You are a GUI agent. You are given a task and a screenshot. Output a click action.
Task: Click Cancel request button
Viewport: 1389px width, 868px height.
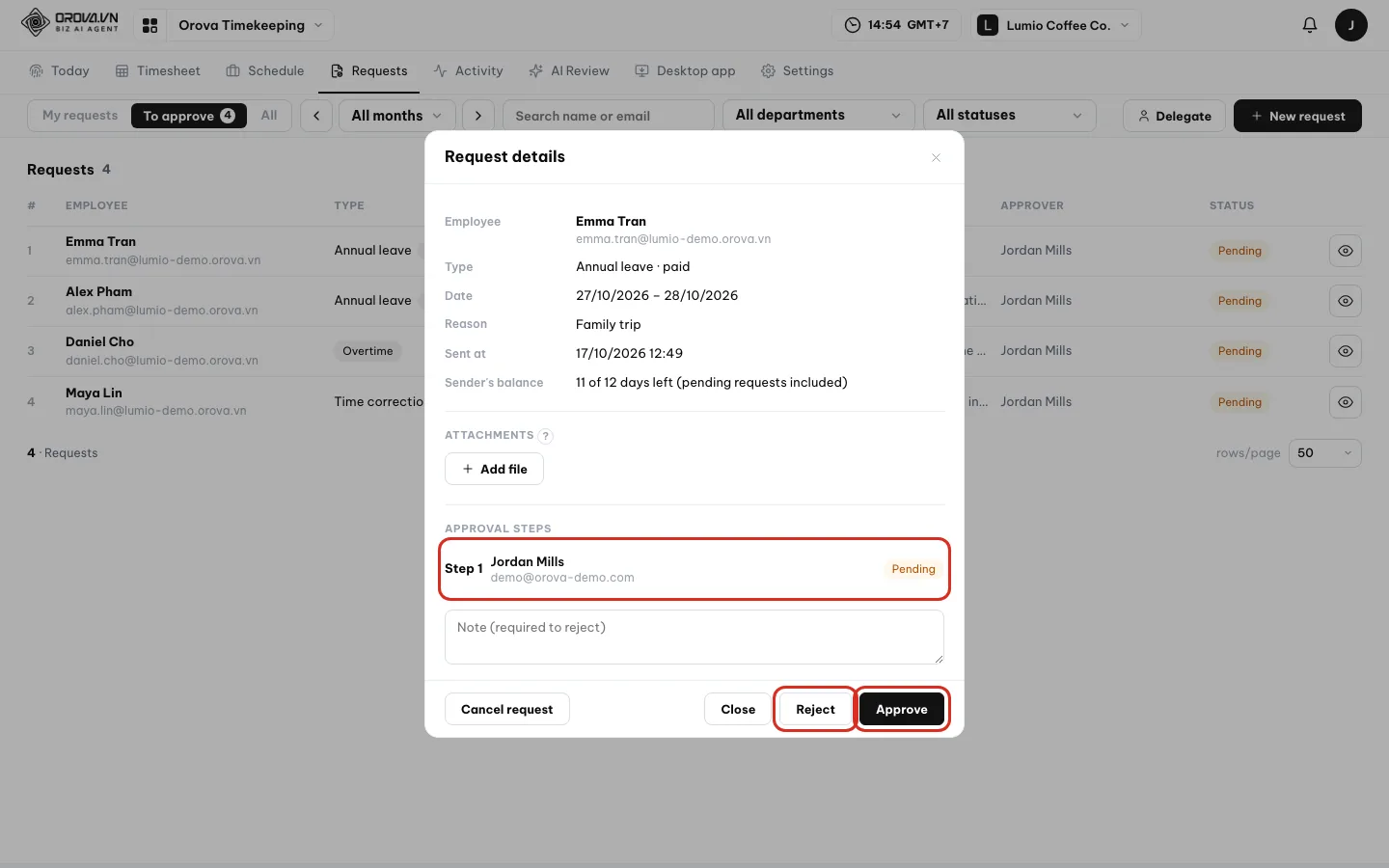[x=507, y=710]
